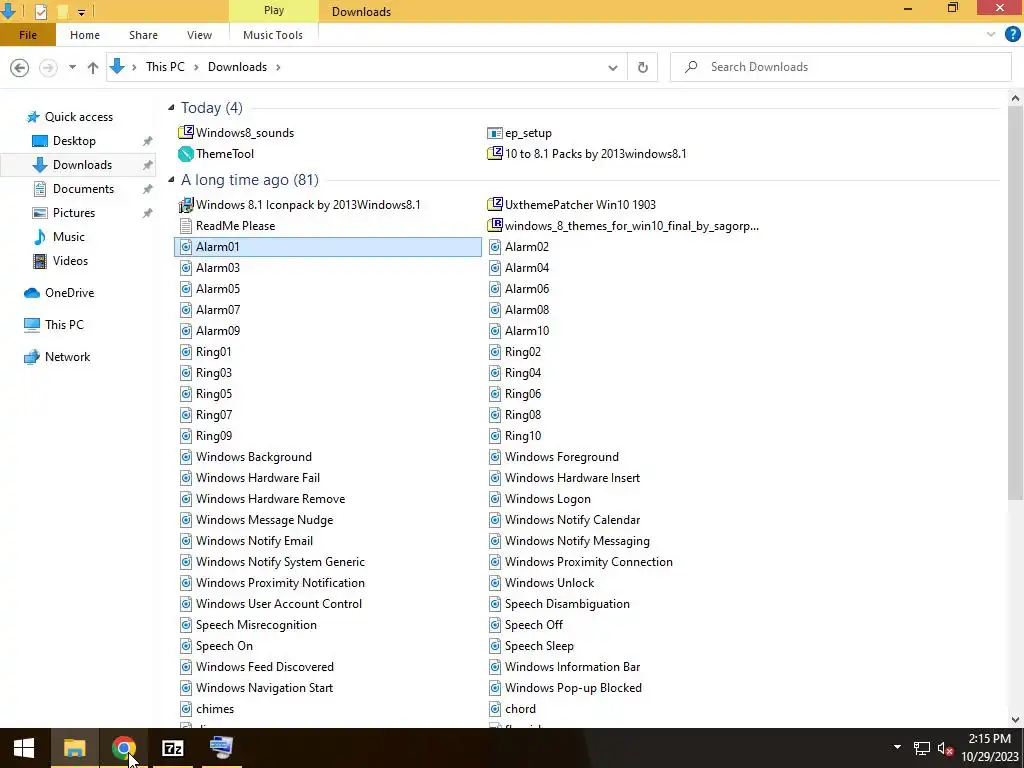Viewport: 1024px width, 768px height.
Task: Select the Windows Logon sound icon
Action: click(495, 499)
